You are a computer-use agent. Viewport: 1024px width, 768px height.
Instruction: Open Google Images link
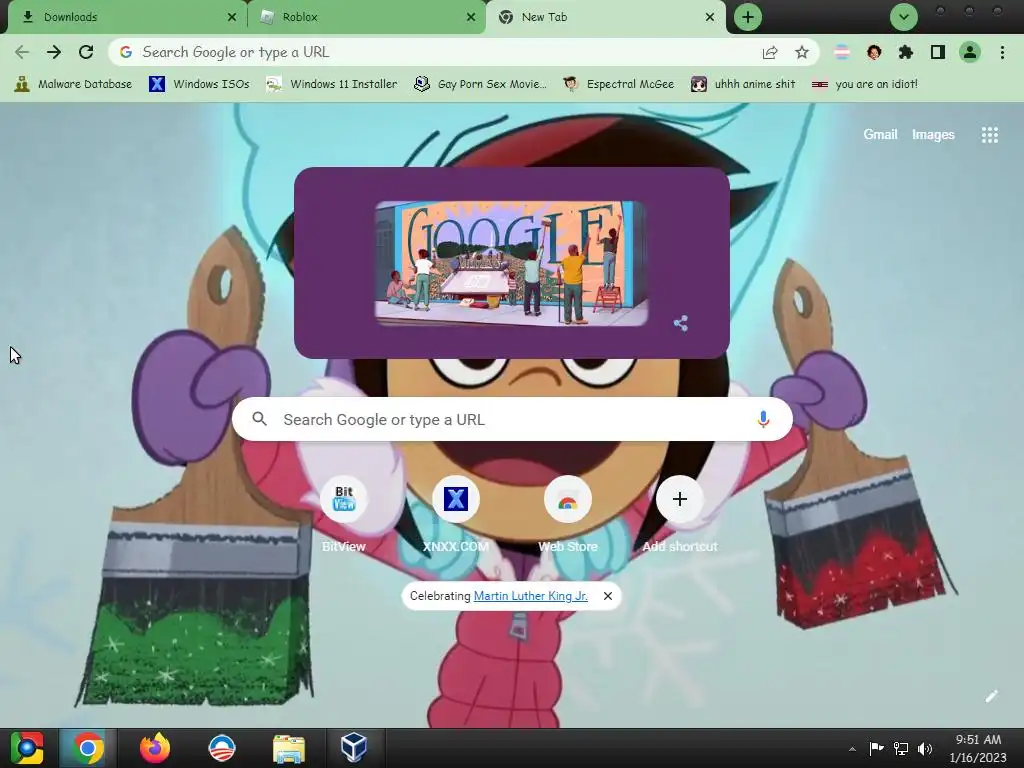(x=933, y=135)
